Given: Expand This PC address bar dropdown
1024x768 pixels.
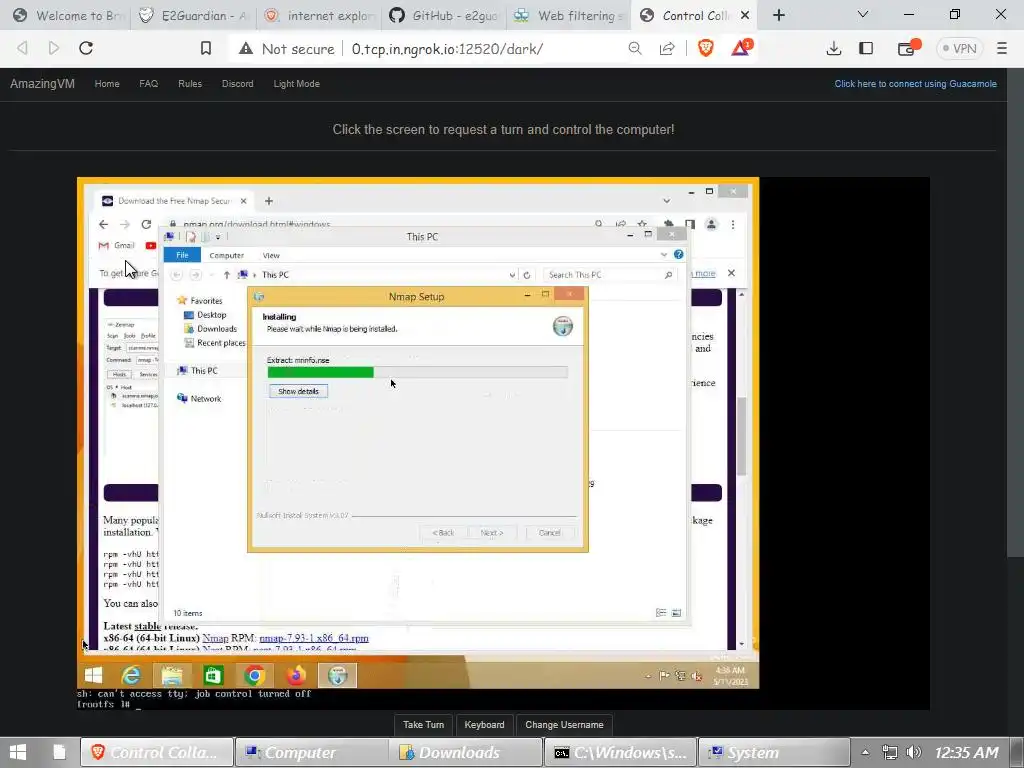Looking at the screenshot, I should pos(512,275).
